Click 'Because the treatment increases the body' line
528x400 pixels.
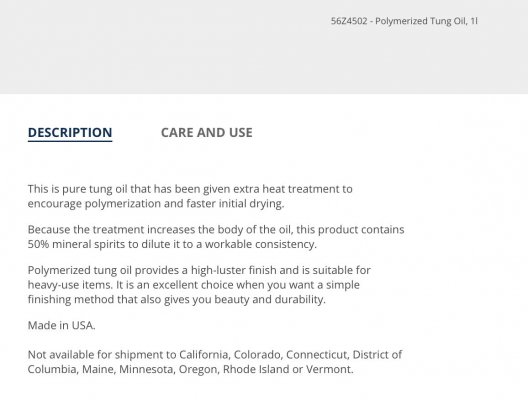click(x=216, y=230)
